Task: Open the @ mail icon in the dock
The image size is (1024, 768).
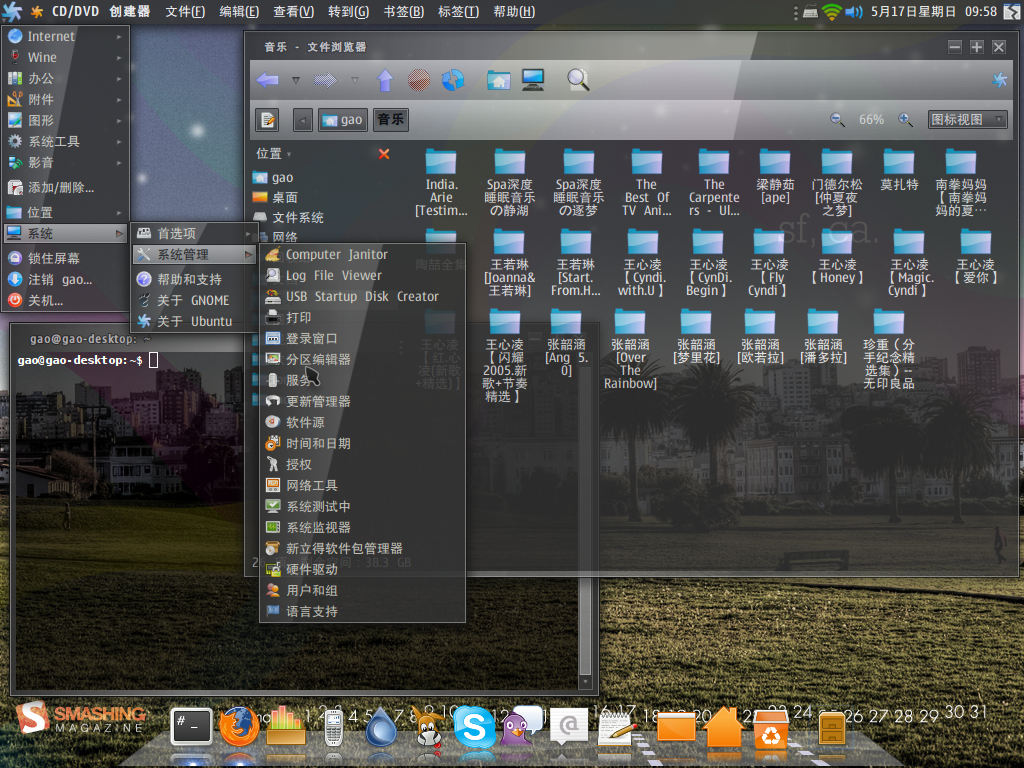Action: point(569,726)
